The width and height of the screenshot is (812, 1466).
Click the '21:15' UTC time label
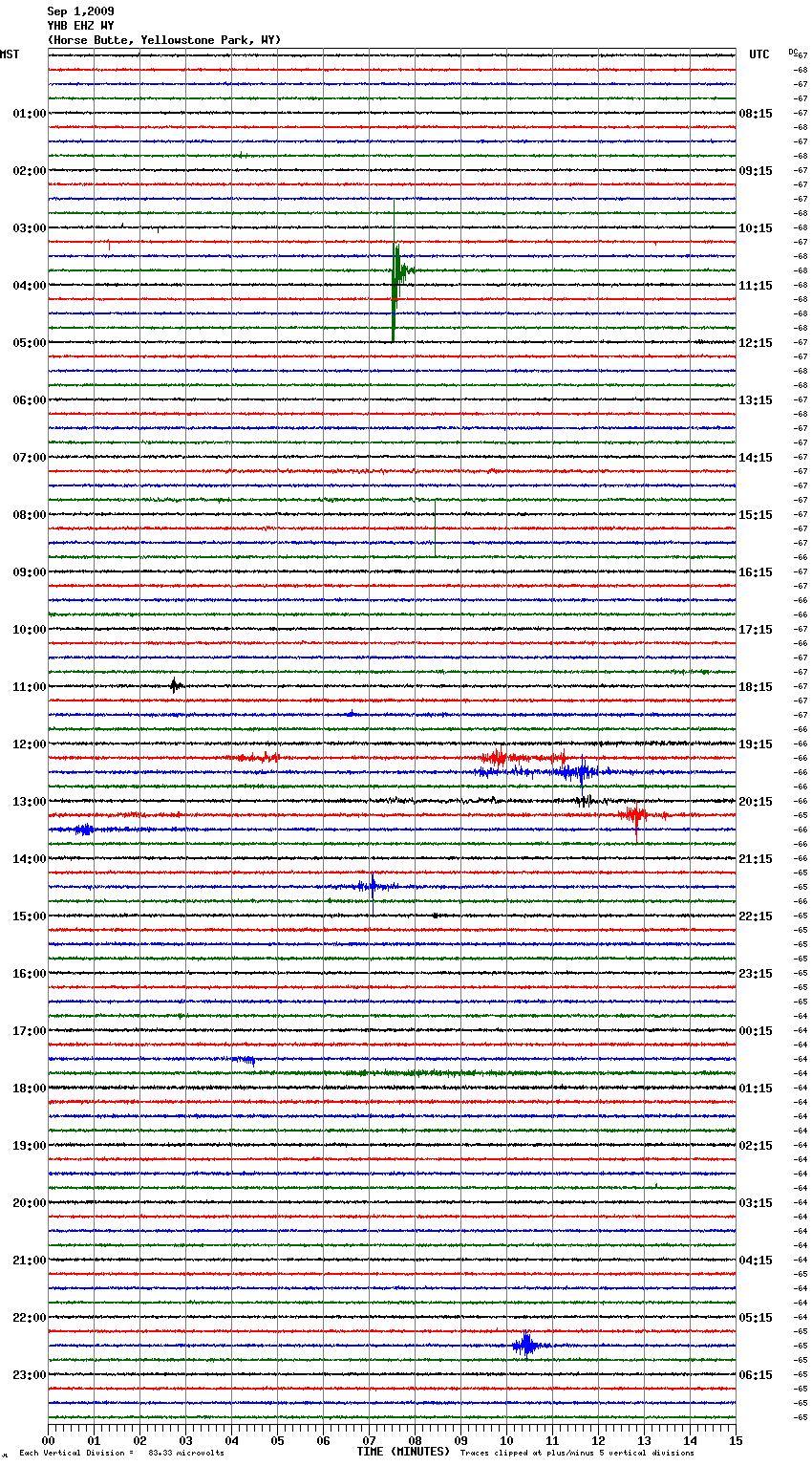(x=756, y=859)
